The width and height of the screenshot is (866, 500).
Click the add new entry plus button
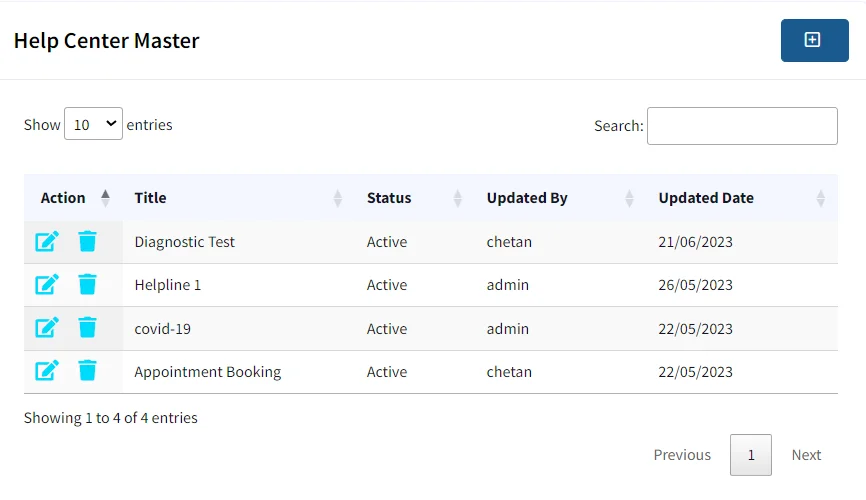(x=814, y=40)
